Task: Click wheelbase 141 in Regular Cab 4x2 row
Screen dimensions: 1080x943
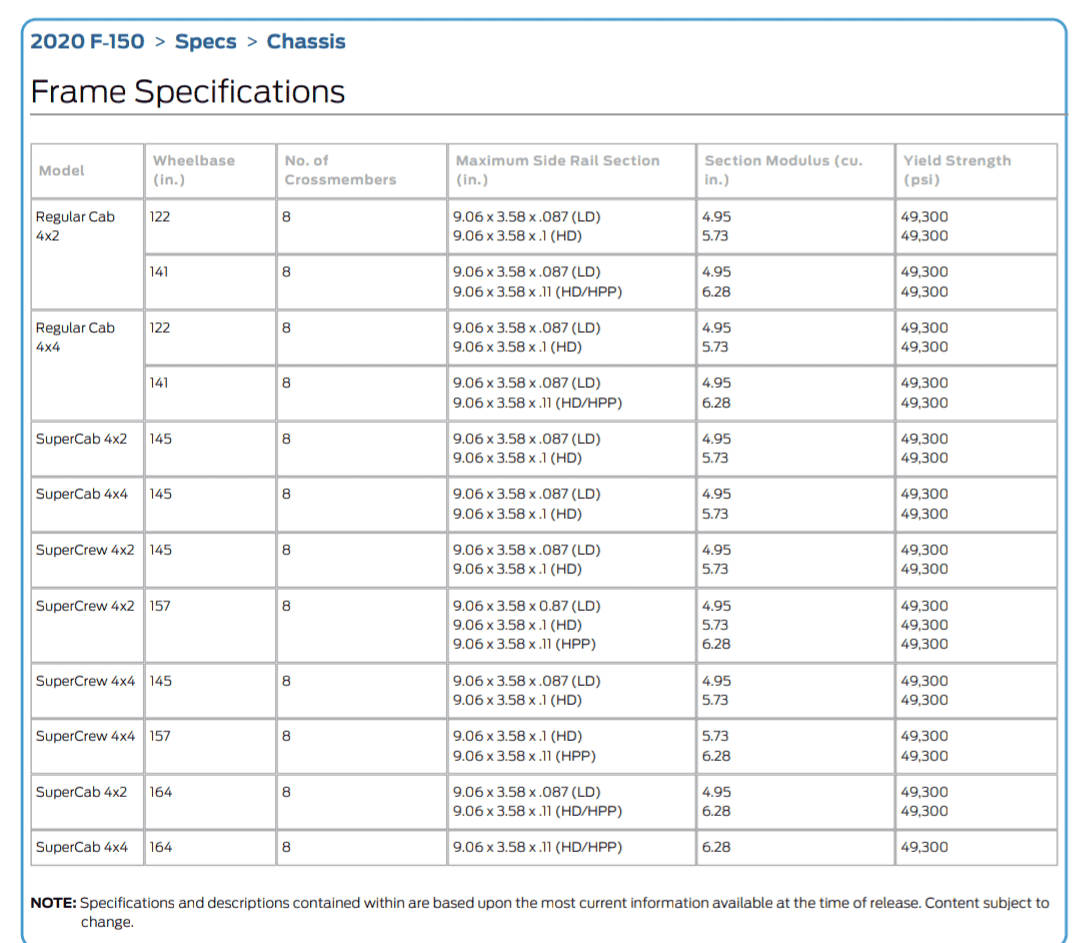Action: tap(159, 271)
